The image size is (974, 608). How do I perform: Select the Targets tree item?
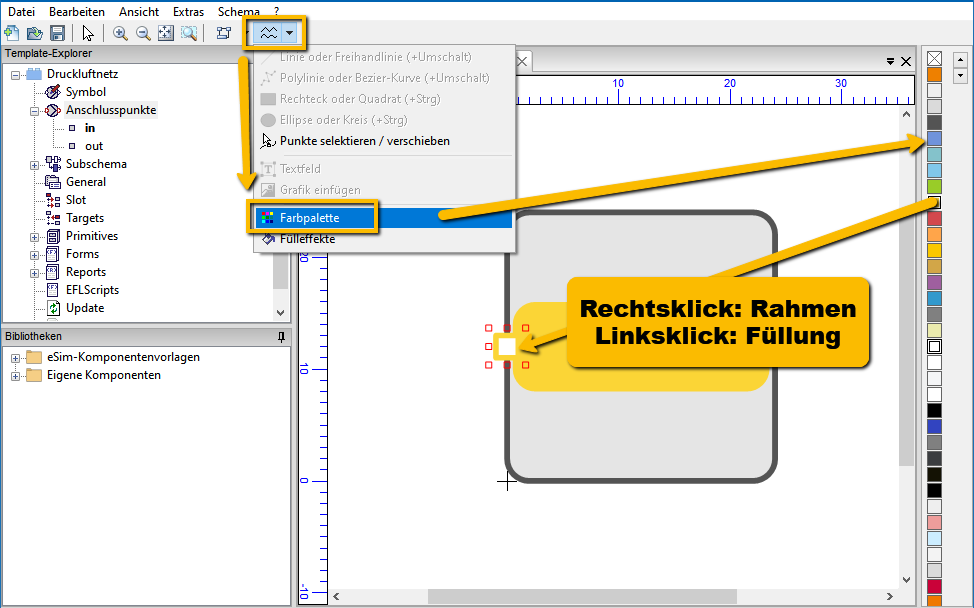pyautogui.click(x=85, y=218)
